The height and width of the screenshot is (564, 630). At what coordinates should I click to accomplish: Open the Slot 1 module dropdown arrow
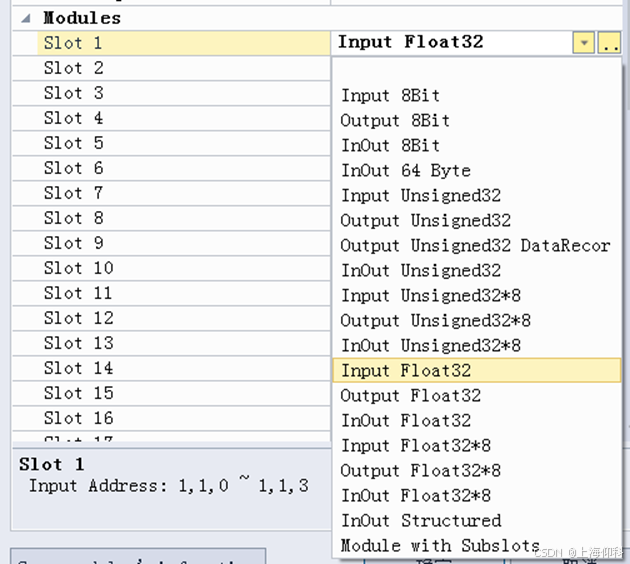pyautogui.click(x=583, y=43)
